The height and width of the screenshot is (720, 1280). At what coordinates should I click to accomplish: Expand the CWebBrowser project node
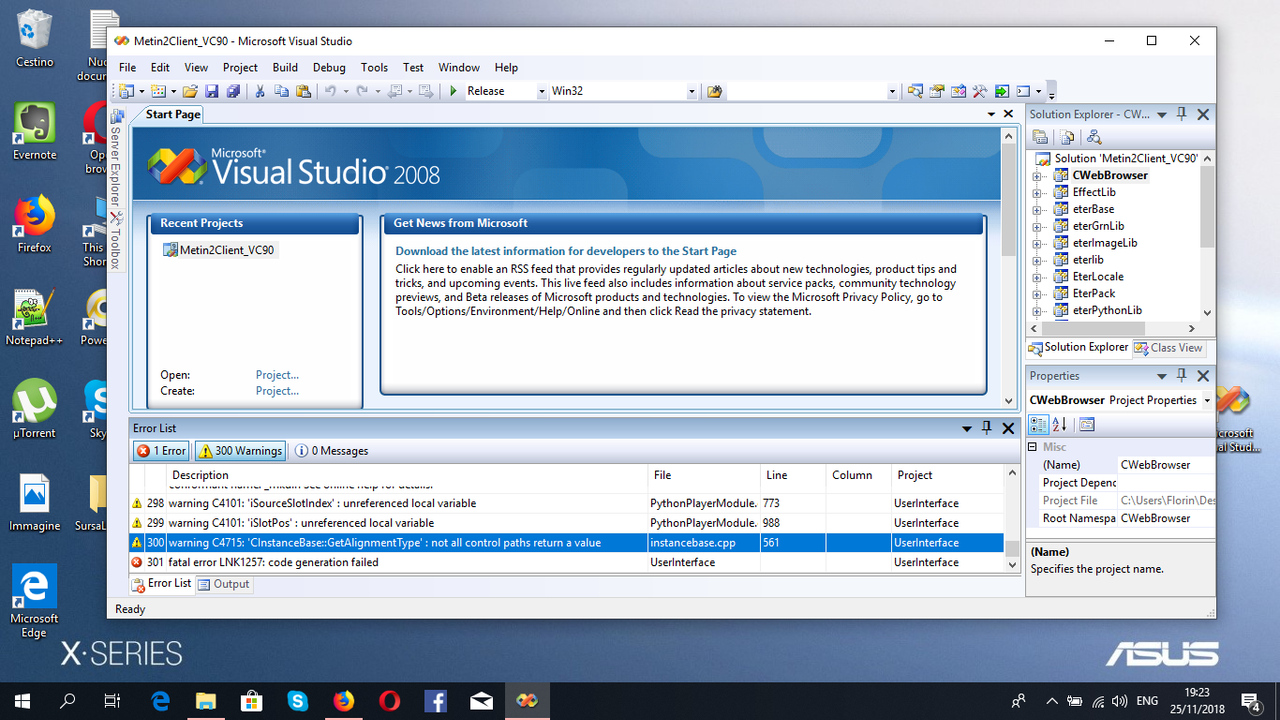coord(1037,175)
